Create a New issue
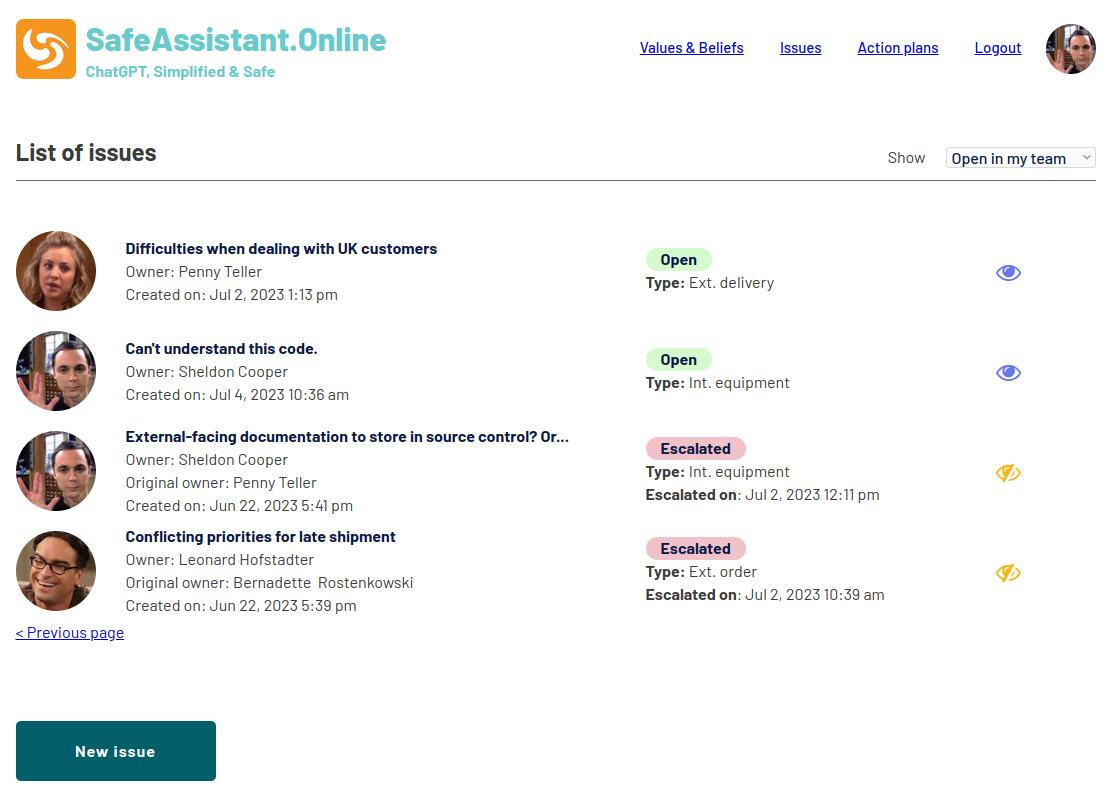This screenshot has height=801, width=1114. pyautogui.click(x=116, y=751)
